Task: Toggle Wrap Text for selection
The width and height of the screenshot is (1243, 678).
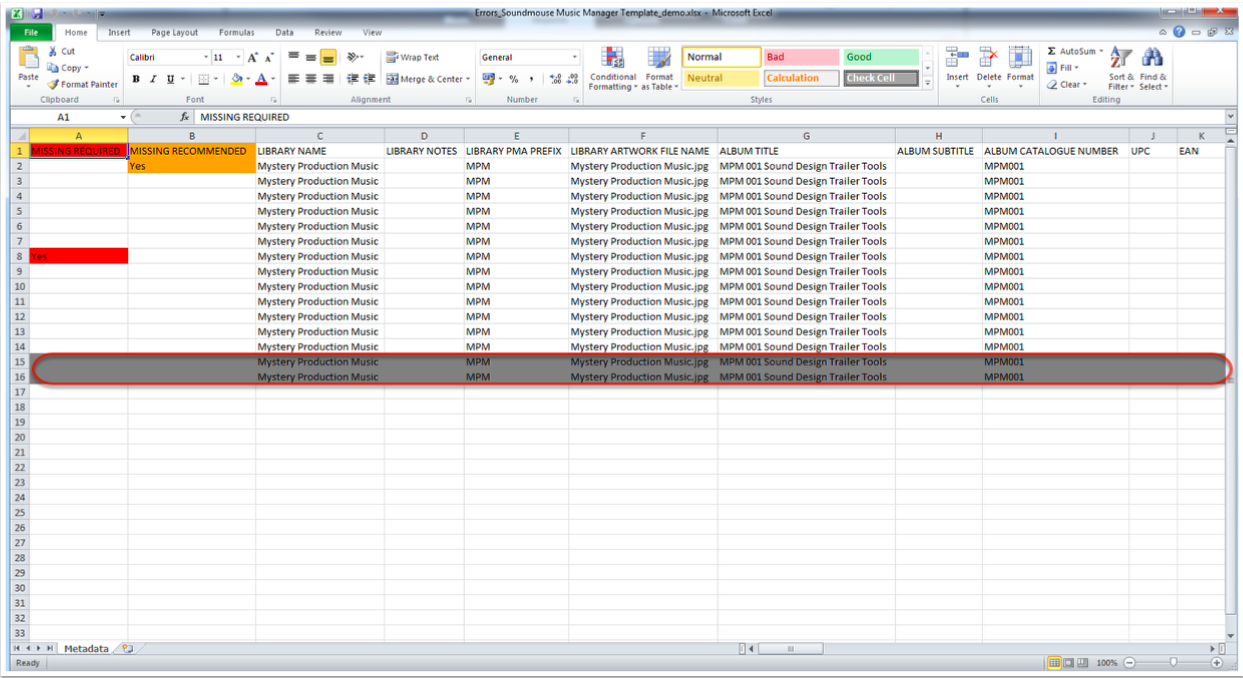Action: [413, 58]
